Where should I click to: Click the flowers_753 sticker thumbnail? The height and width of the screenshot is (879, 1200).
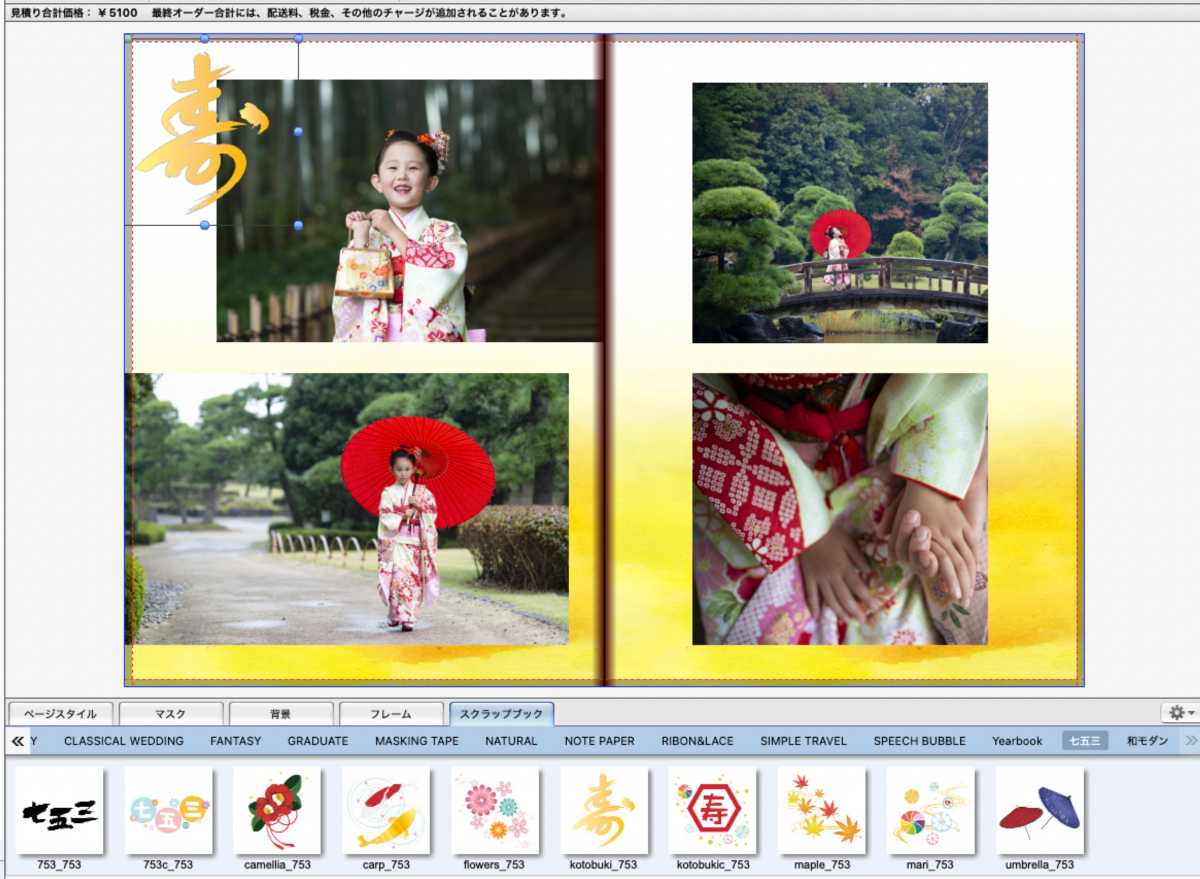click(494, 811)
